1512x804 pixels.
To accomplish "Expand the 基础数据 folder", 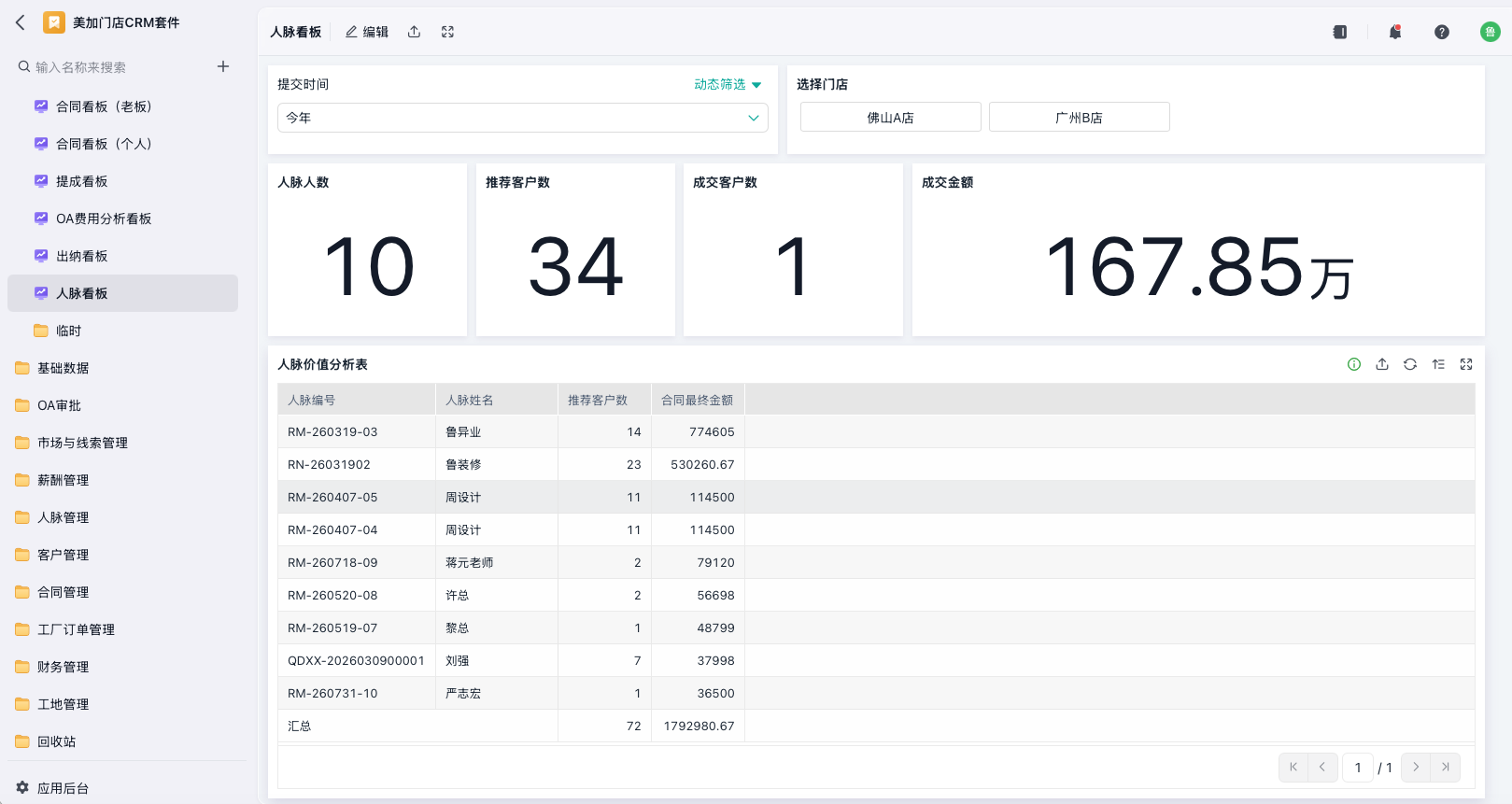I will click(x=123, y=368).
